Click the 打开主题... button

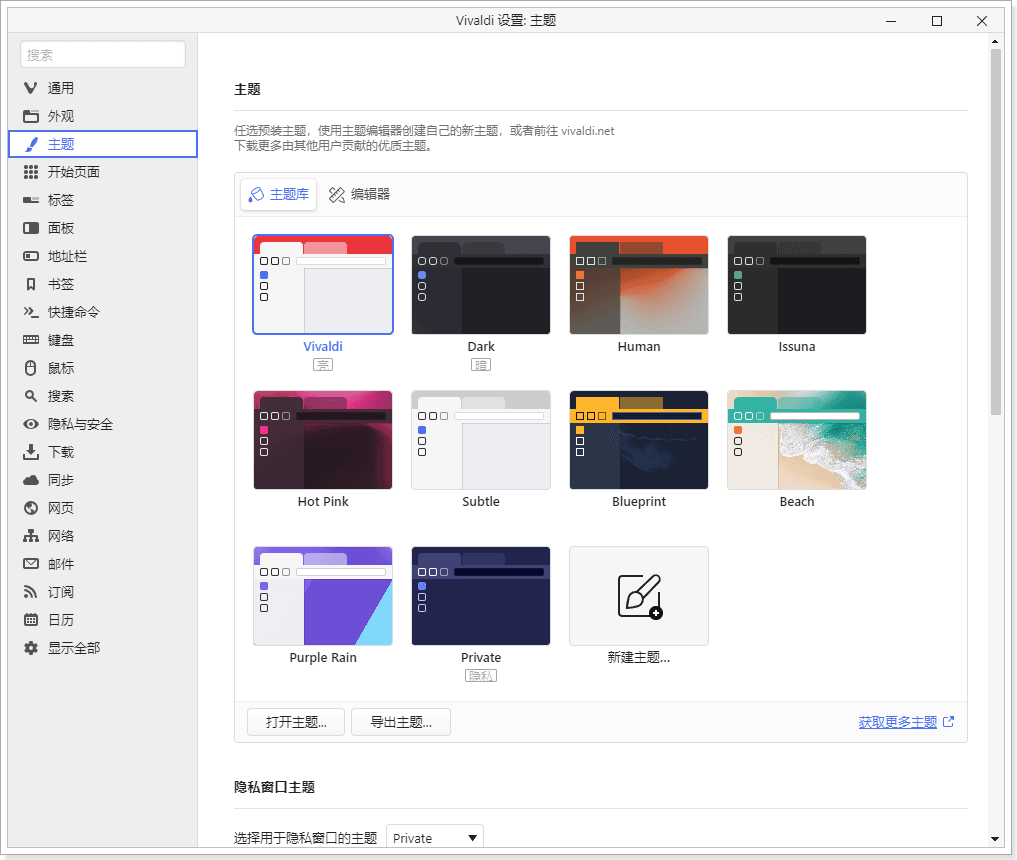tap(296, 722)
